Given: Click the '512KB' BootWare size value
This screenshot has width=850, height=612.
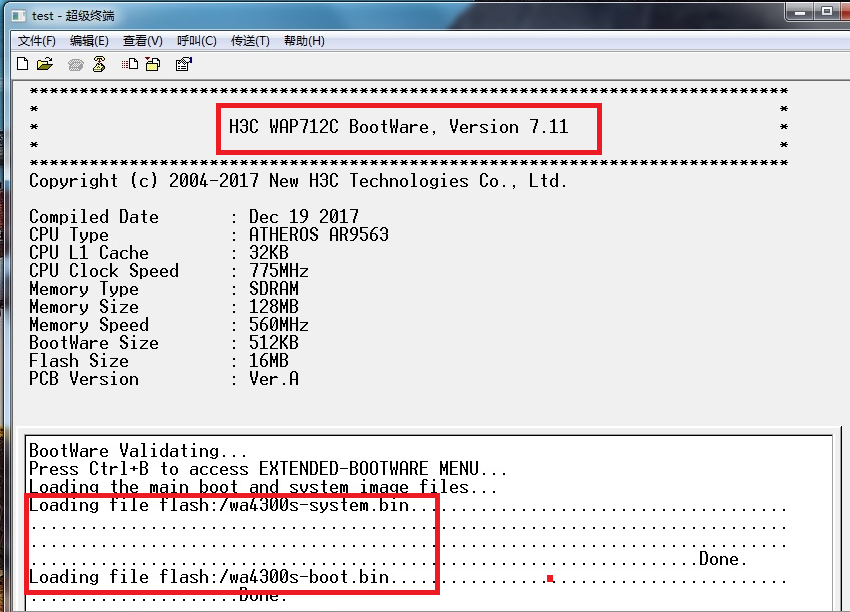Looking at the screenshot, I should coord(274,342).
